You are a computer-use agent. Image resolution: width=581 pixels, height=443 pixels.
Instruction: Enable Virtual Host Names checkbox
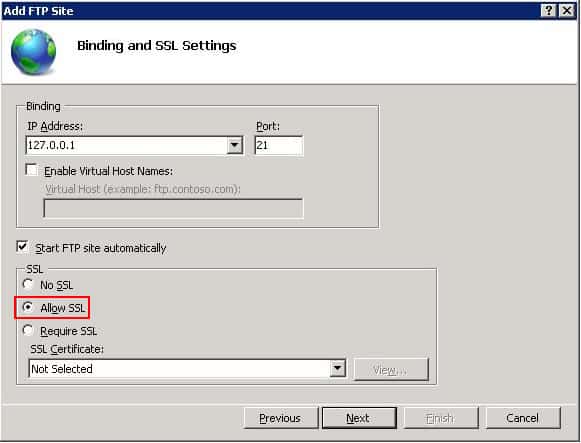coord(31,170)
